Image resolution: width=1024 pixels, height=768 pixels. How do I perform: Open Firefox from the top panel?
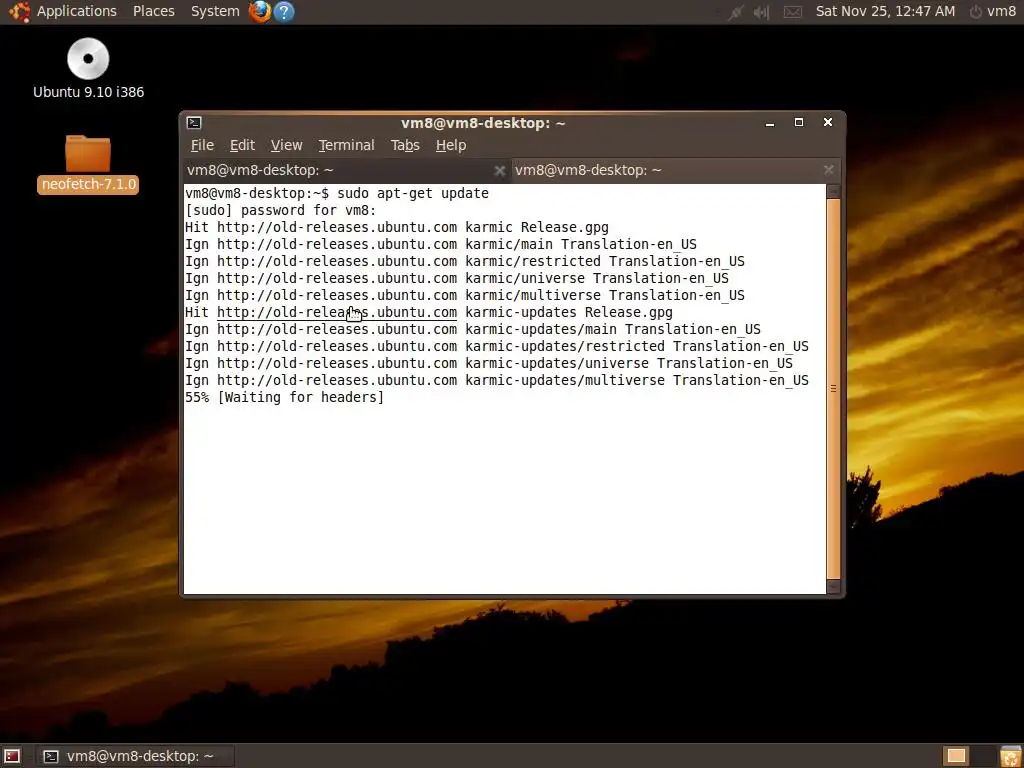click(x=260, y=11)
